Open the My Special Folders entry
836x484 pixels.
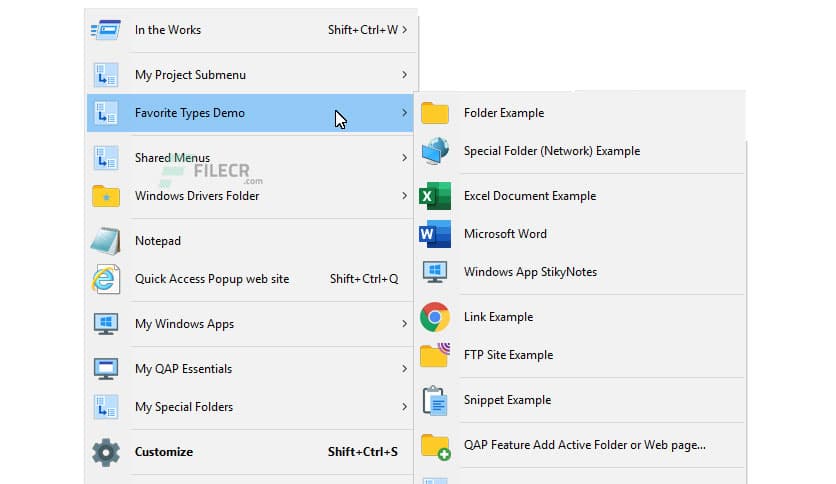coord(250,407)
